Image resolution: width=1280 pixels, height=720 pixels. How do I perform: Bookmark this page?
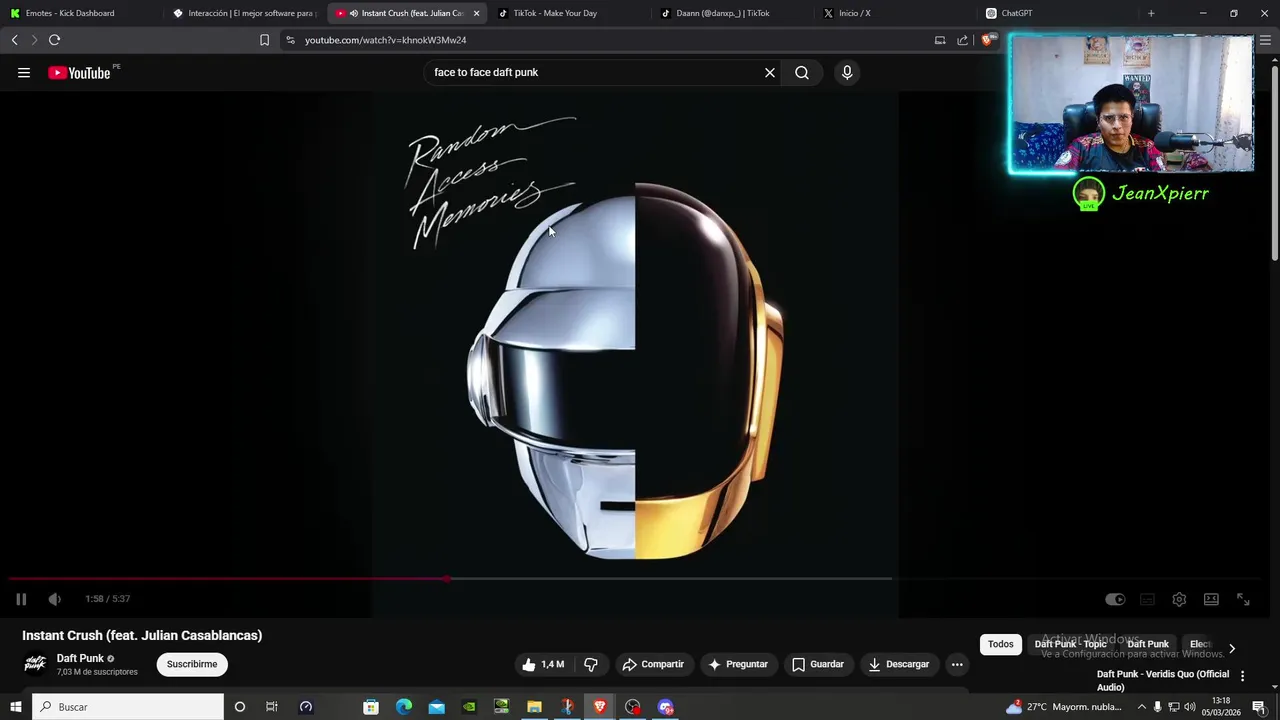(x=264, y=40)
